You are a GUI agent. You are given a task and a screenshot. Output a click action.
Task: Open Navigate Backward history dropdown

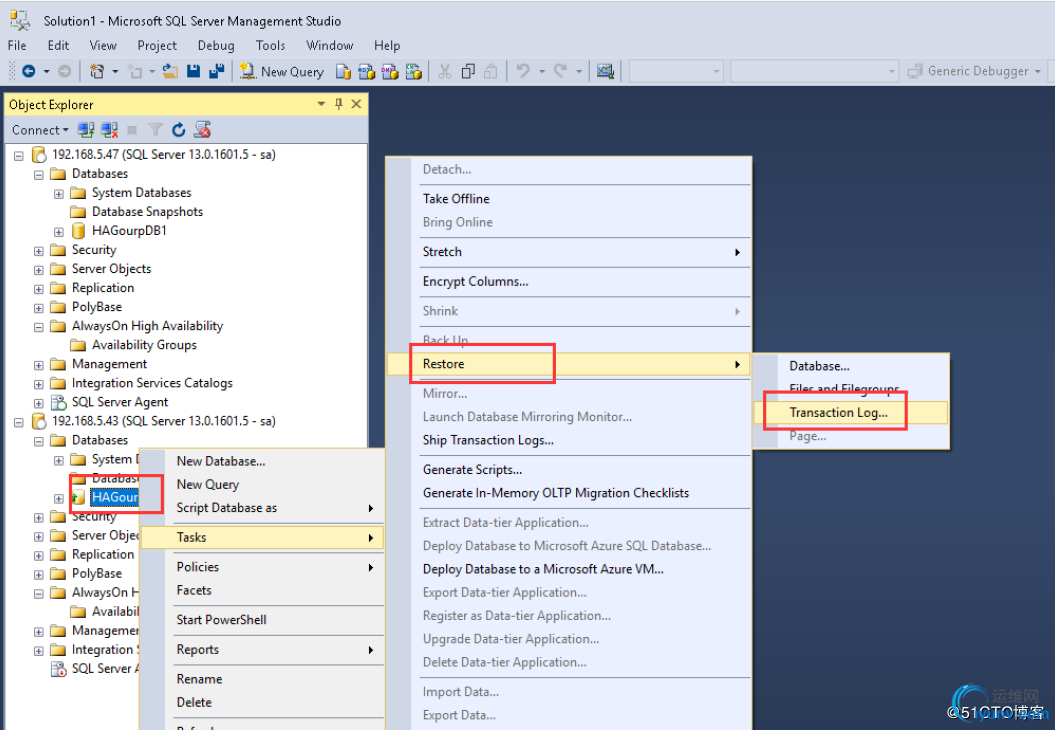click(46, 71)
